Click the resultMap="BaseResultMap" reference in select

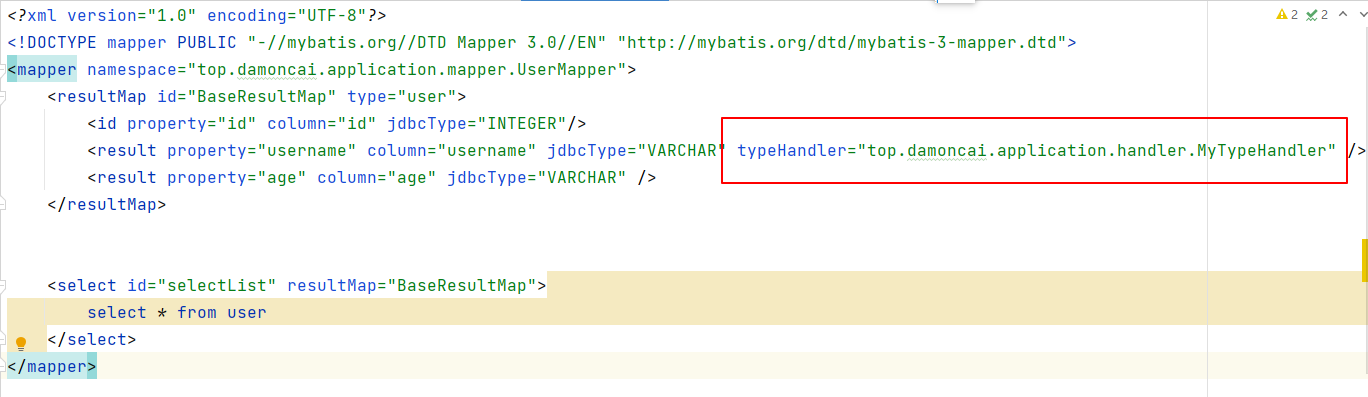(x=412, y=286)
